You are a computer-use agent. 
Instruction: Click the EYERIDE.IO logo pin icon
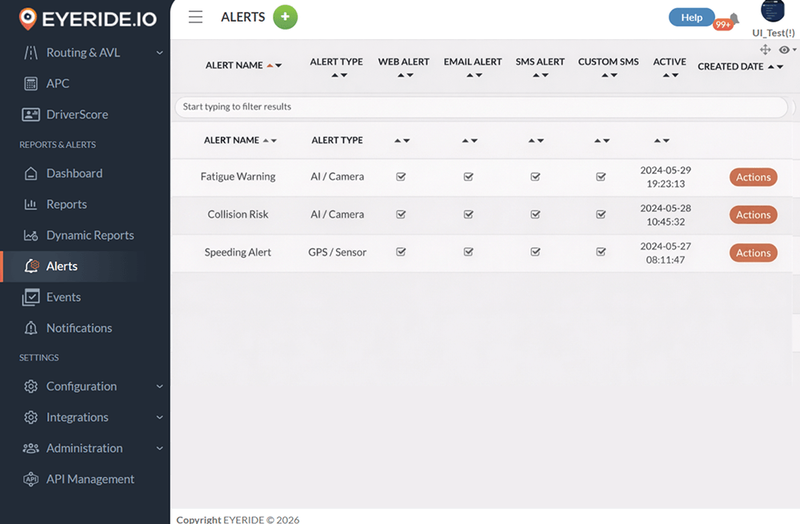click(28, 18)
